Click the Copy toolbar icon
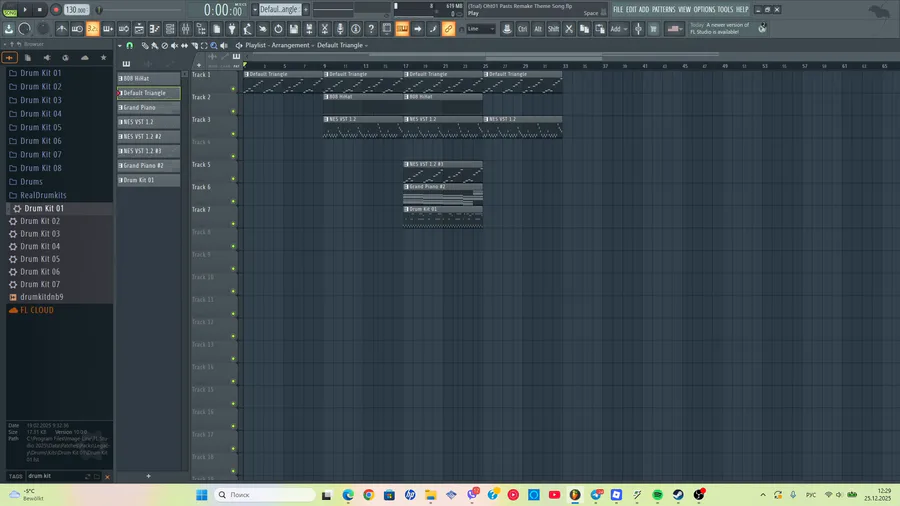Viewport: 900px width, 506px height. click(584, 29)
